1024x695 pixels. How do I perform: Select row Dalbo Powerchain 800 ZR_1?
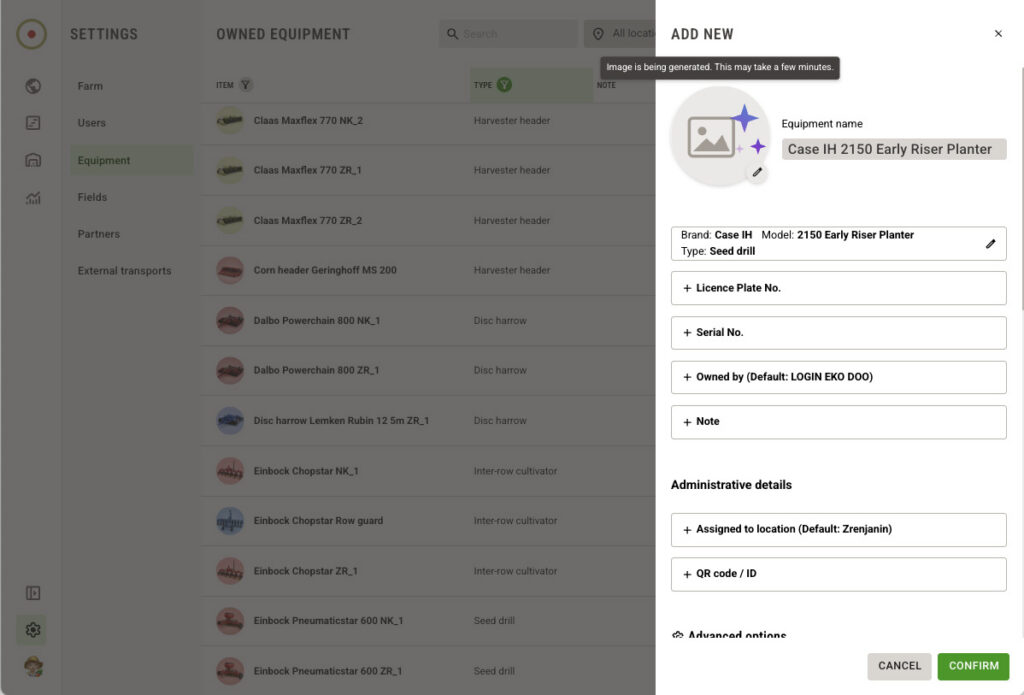pos(428,370)
